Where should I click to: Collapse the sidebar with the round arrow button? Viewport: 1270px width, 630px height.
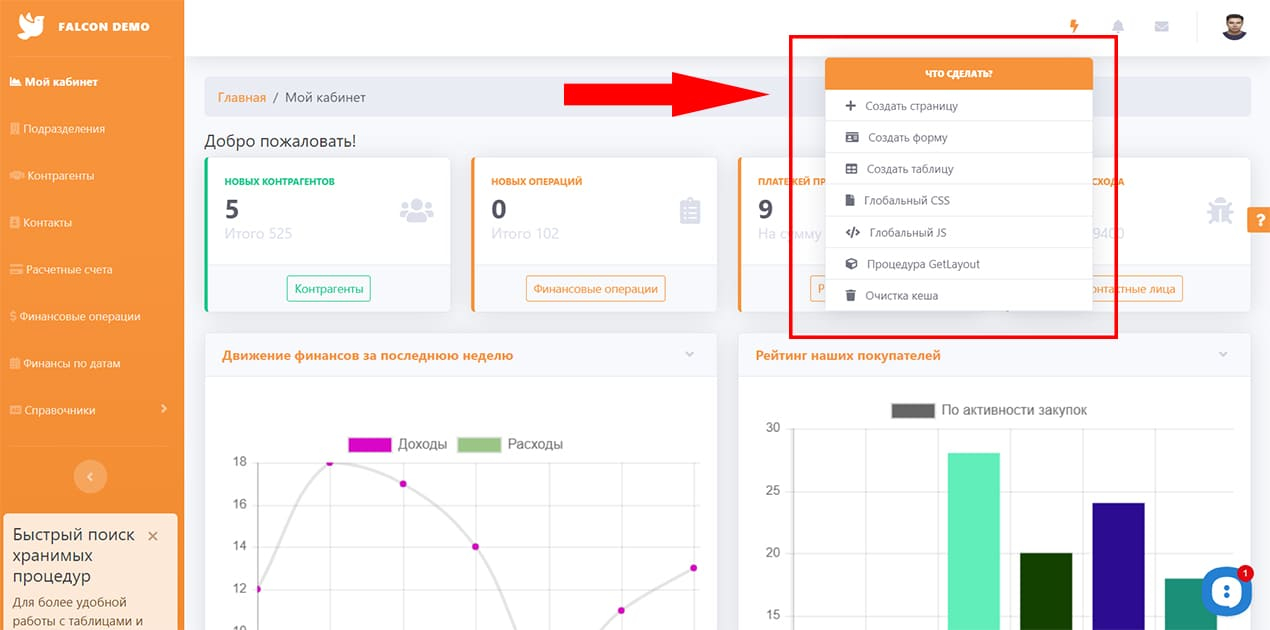click(90, 477)
